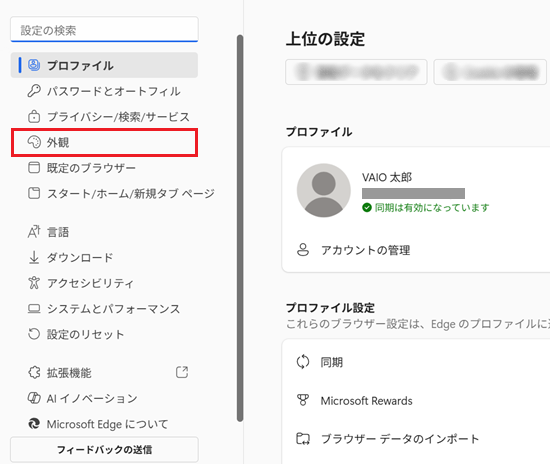The width and height of the screenshot is (550, 464).
Task: Click the person icon beside アカウントの管理
Action: pyautogui.click(x=303, y=250)
